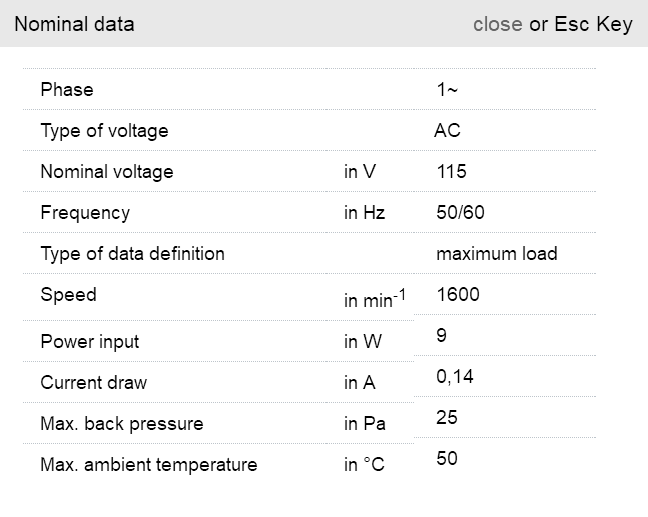Select the "in °C" unit cell
Screen dimensions: 648x517
[364, 465]
